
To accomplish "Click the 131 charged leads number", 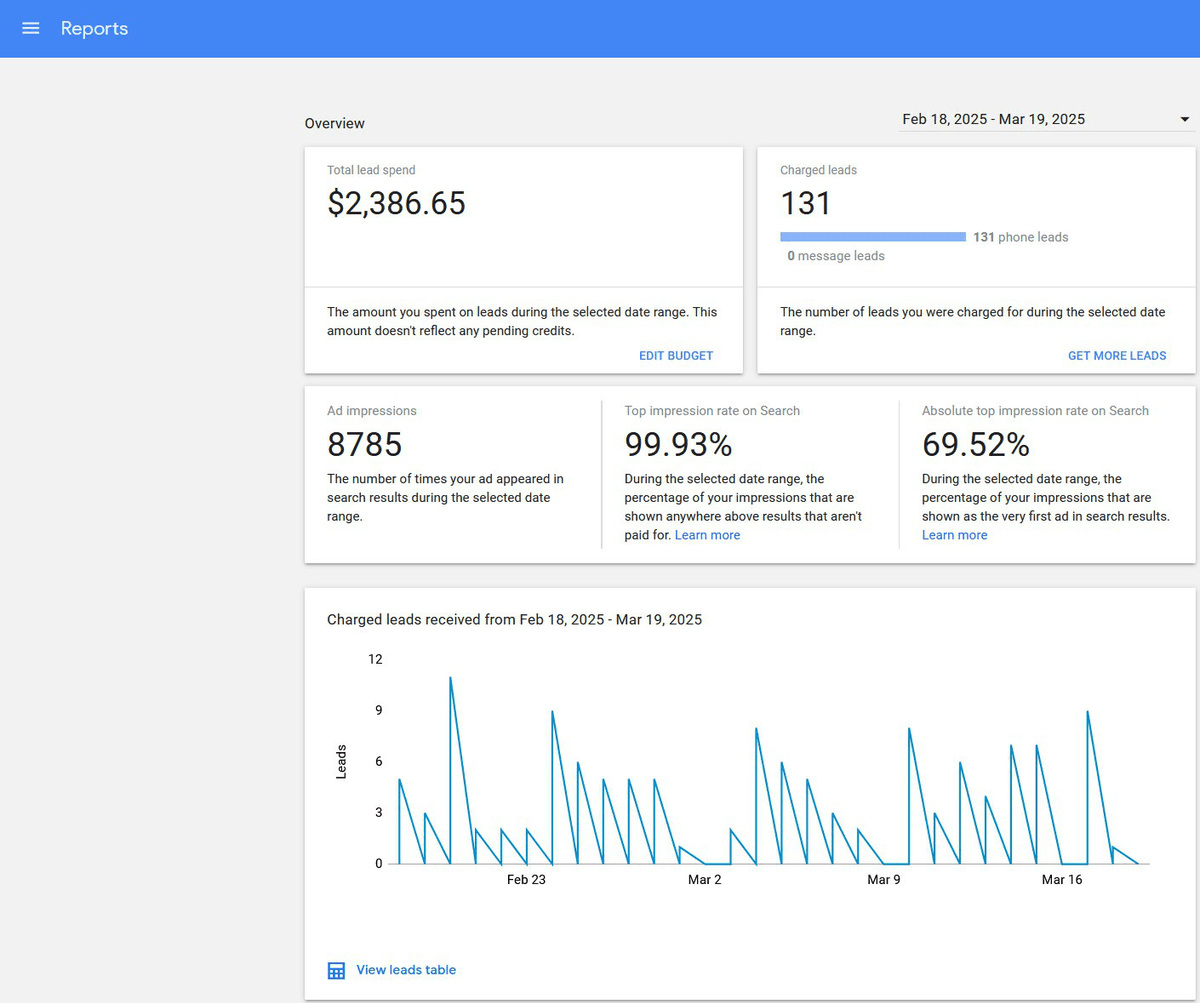I will 806,203.
